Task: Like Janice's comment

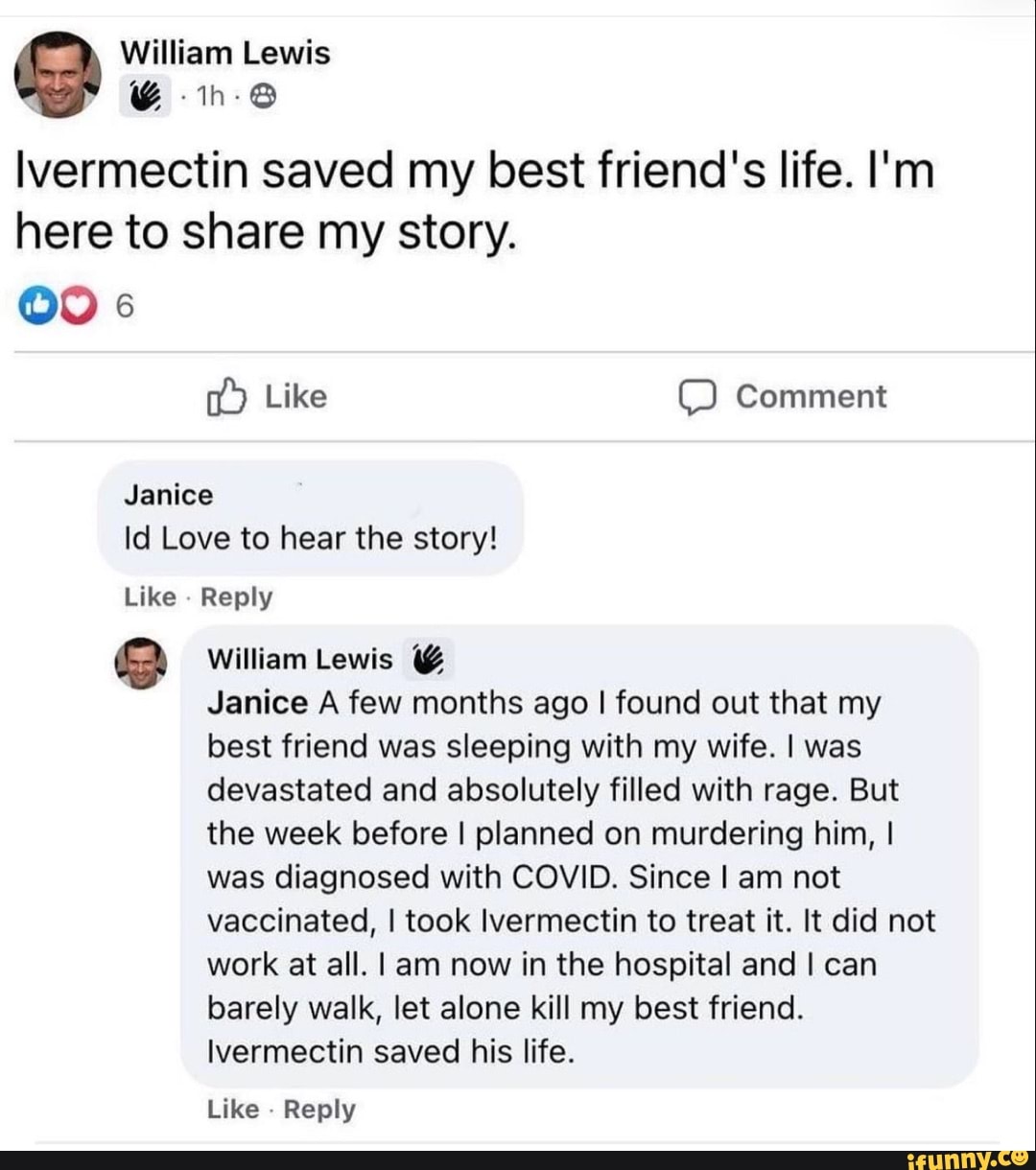Action: [151, 597]
